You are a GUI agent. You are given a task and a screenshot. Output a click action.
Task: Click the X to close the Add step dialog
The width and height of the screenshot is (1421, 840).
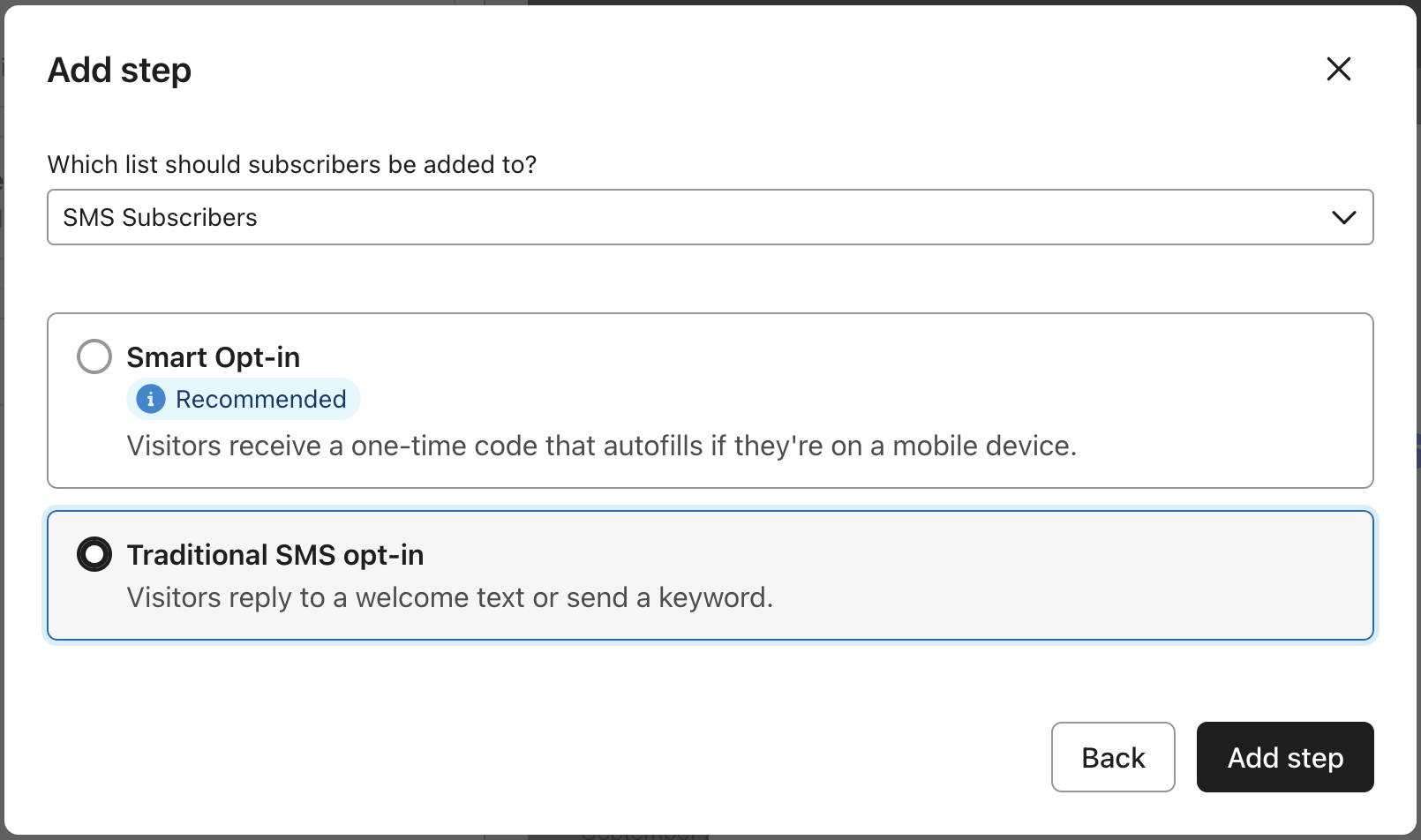coord(1338,69)
